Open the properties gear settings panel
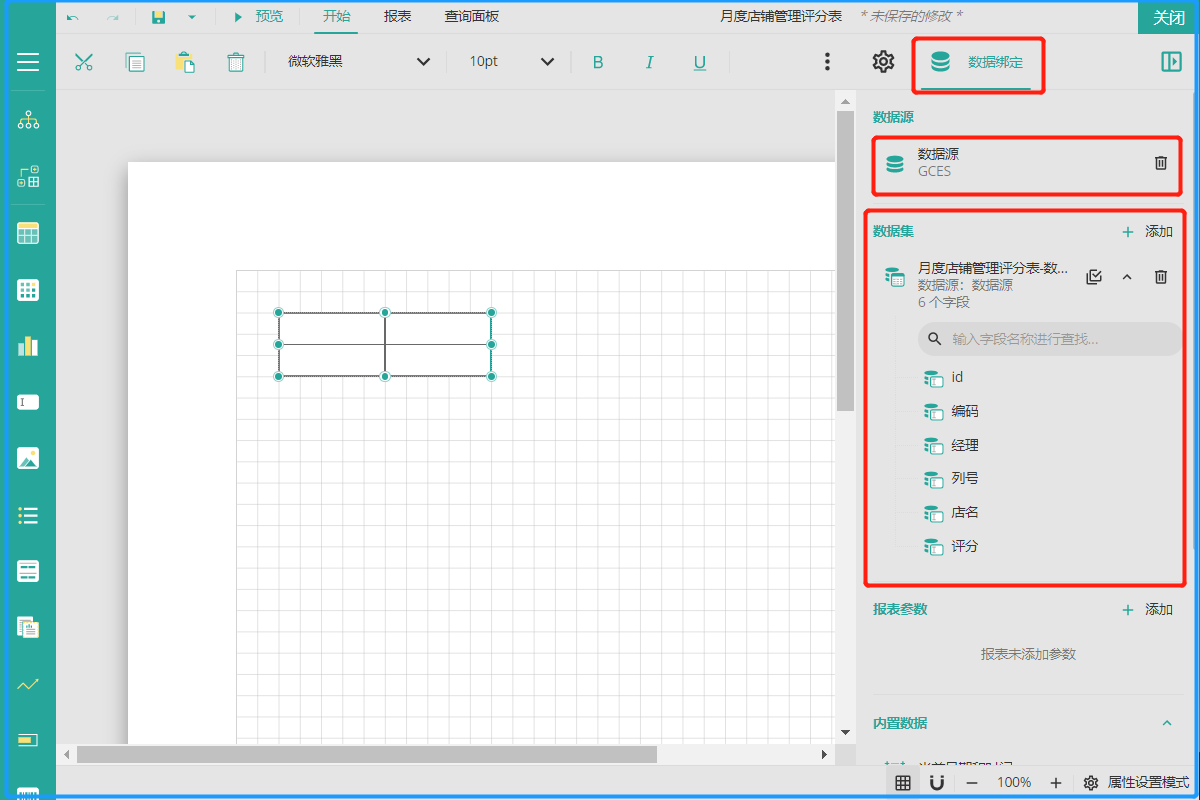 (x=882, y=62)
